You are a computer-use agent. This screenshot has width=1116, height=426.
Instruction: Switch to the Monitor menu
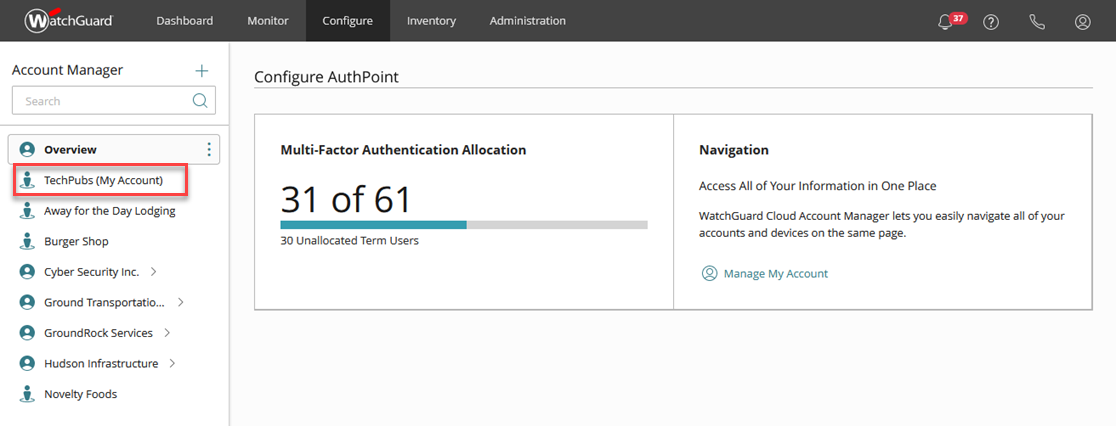[268, 21]
